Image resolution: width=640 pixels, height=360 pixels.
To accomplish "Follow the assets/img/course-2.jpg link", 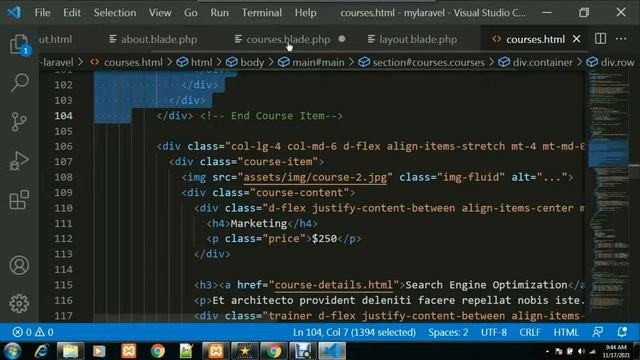I will click(315, 177).
